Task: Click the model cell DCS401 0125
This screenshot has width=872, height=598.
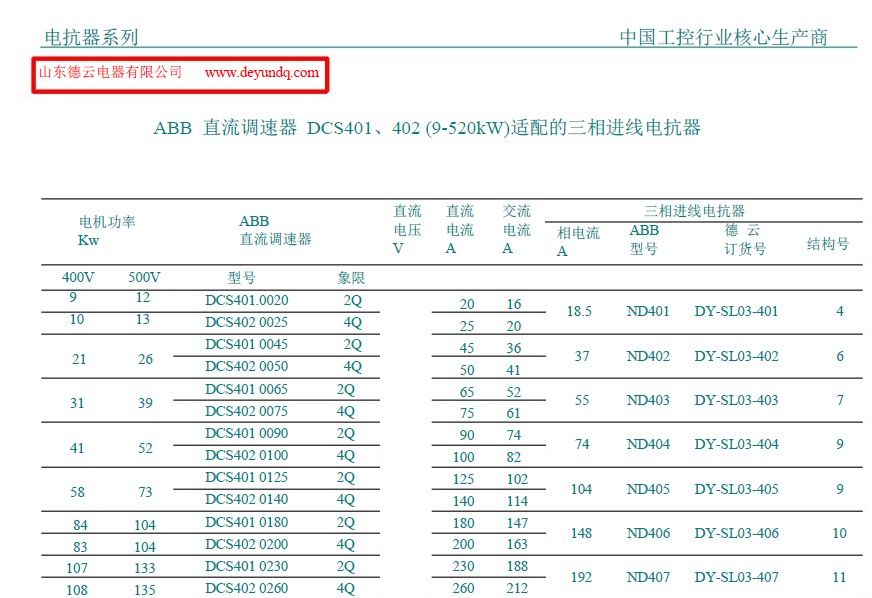Action: tap(247, 477)
